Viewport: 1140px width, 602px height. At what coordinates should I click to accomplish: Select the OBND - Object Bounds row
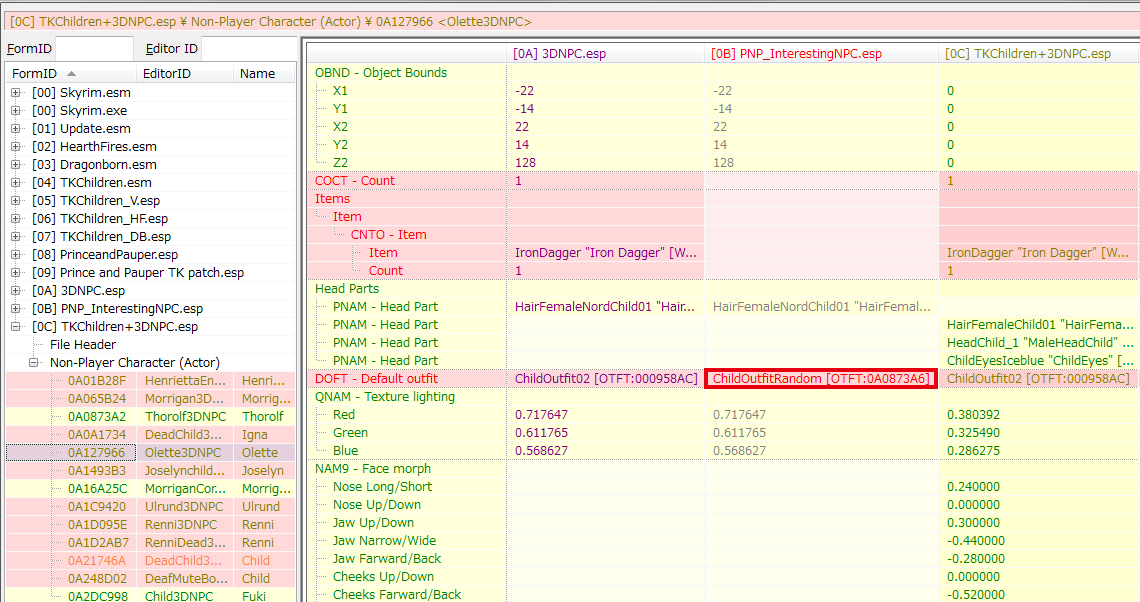click(380, 73)
